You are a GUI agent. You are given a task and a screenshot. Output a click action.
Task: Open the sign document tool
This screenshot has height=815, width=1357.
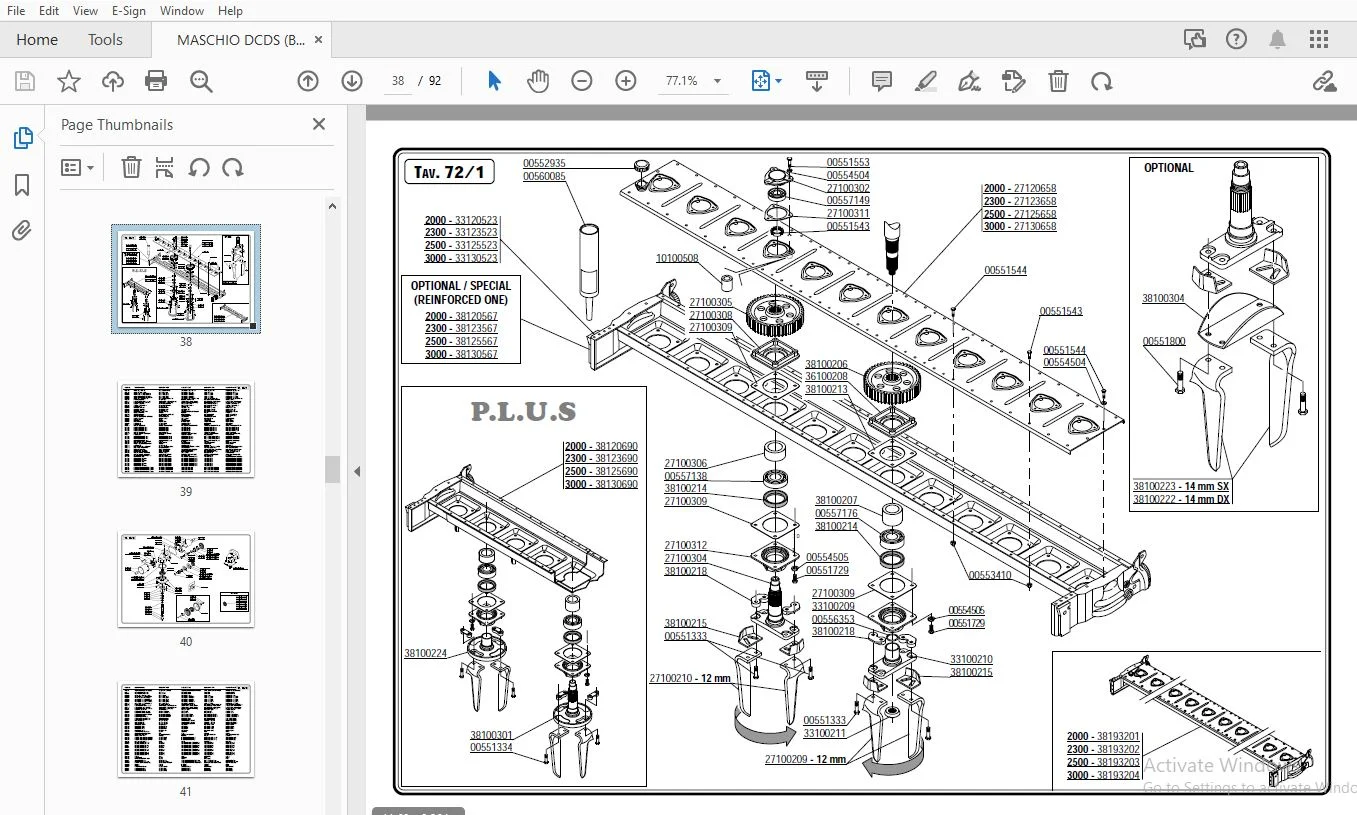pyautogui.click(x=969, y=81)
